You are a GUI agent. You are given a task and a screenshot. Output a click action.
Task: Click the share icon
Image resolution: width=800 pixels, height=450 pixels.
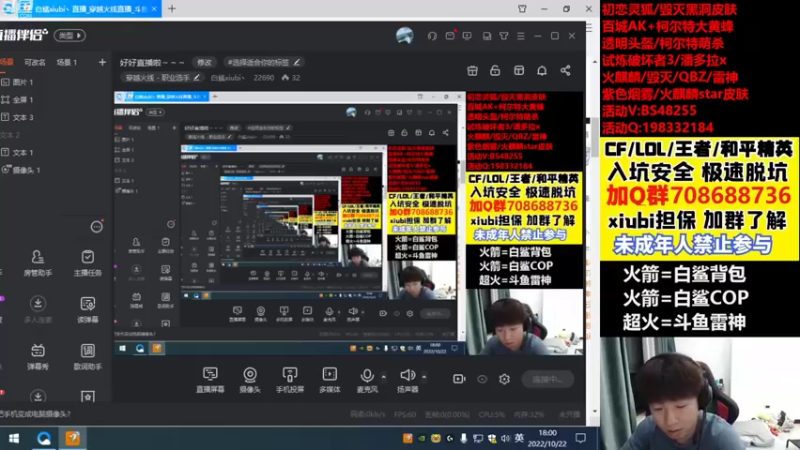565,70
